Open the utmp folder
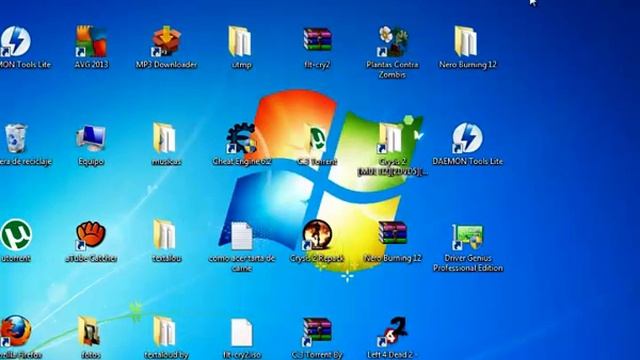The width and height of the screenshot is (640, 360). pyautogui.click(x=241, y=41)
